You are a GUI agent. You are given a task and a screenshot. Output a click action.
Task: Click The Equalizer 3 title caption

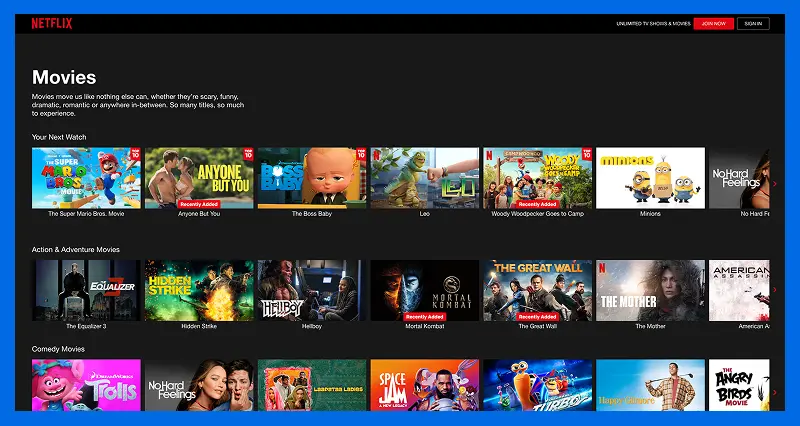(x=86, y=326)
